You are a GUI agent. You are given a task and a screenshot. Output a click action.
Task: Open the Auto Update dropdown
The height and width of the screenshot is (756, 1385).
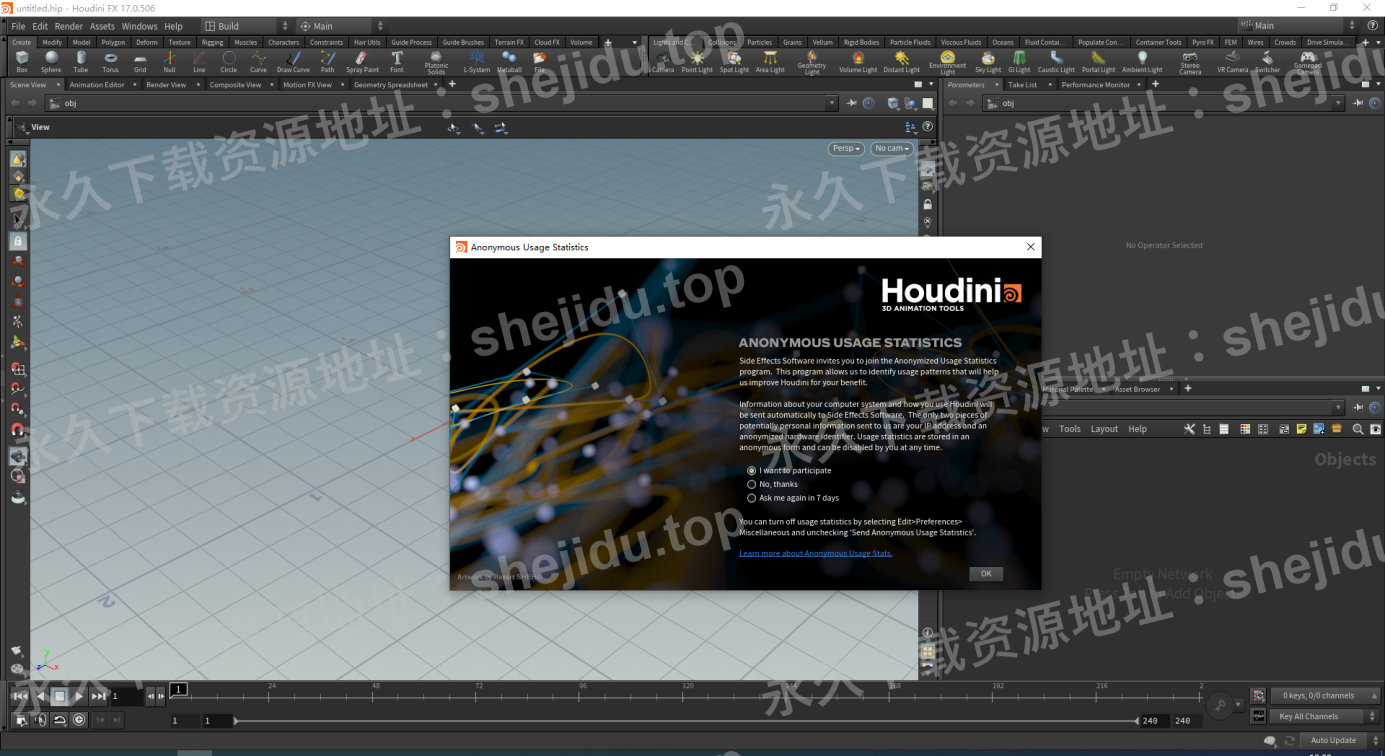[1340, 740]
